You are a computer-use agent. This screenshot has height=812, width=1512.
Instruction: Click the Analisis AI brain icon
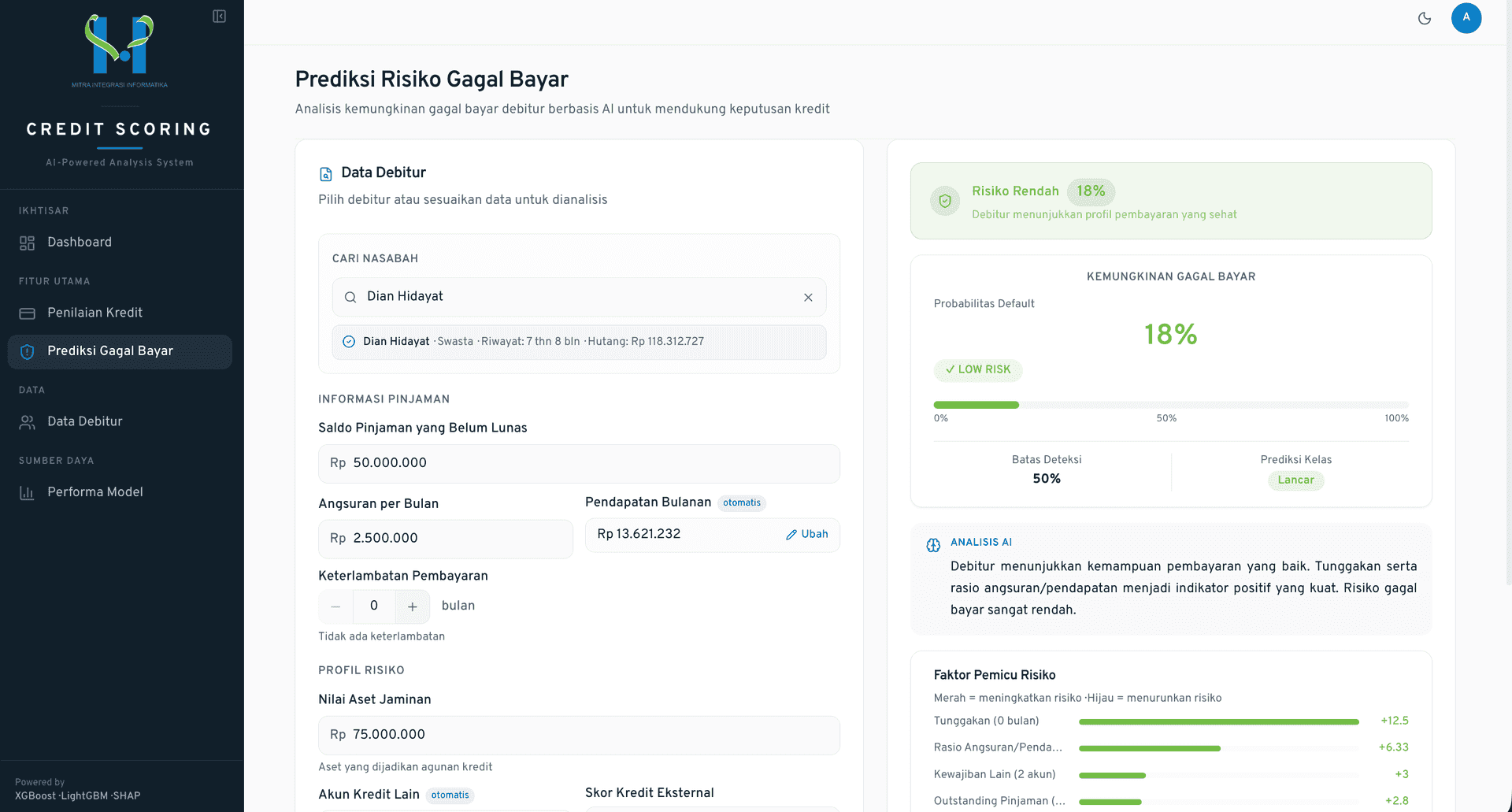tap(933, 545)
